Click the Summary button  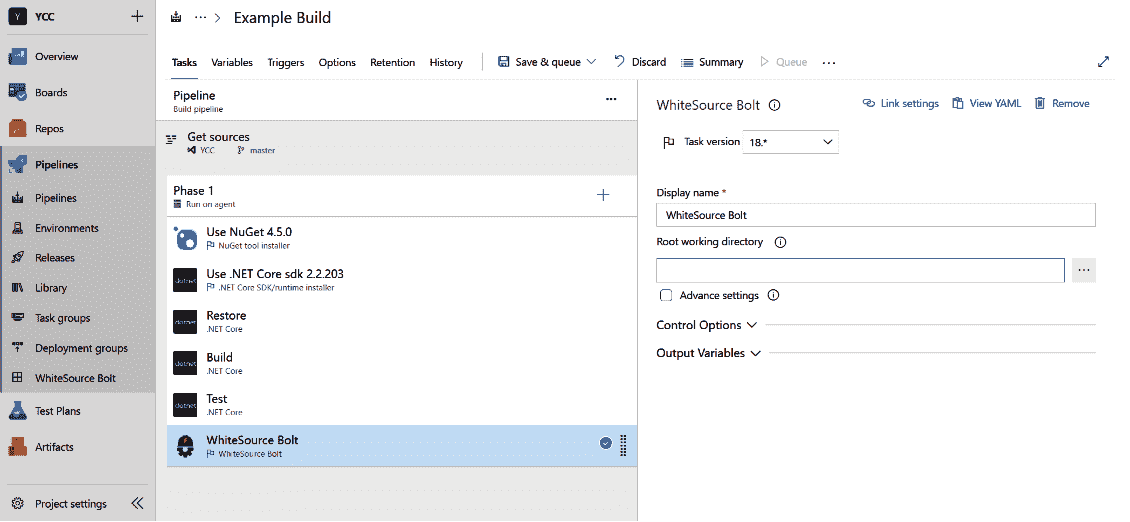click(712, 62)
